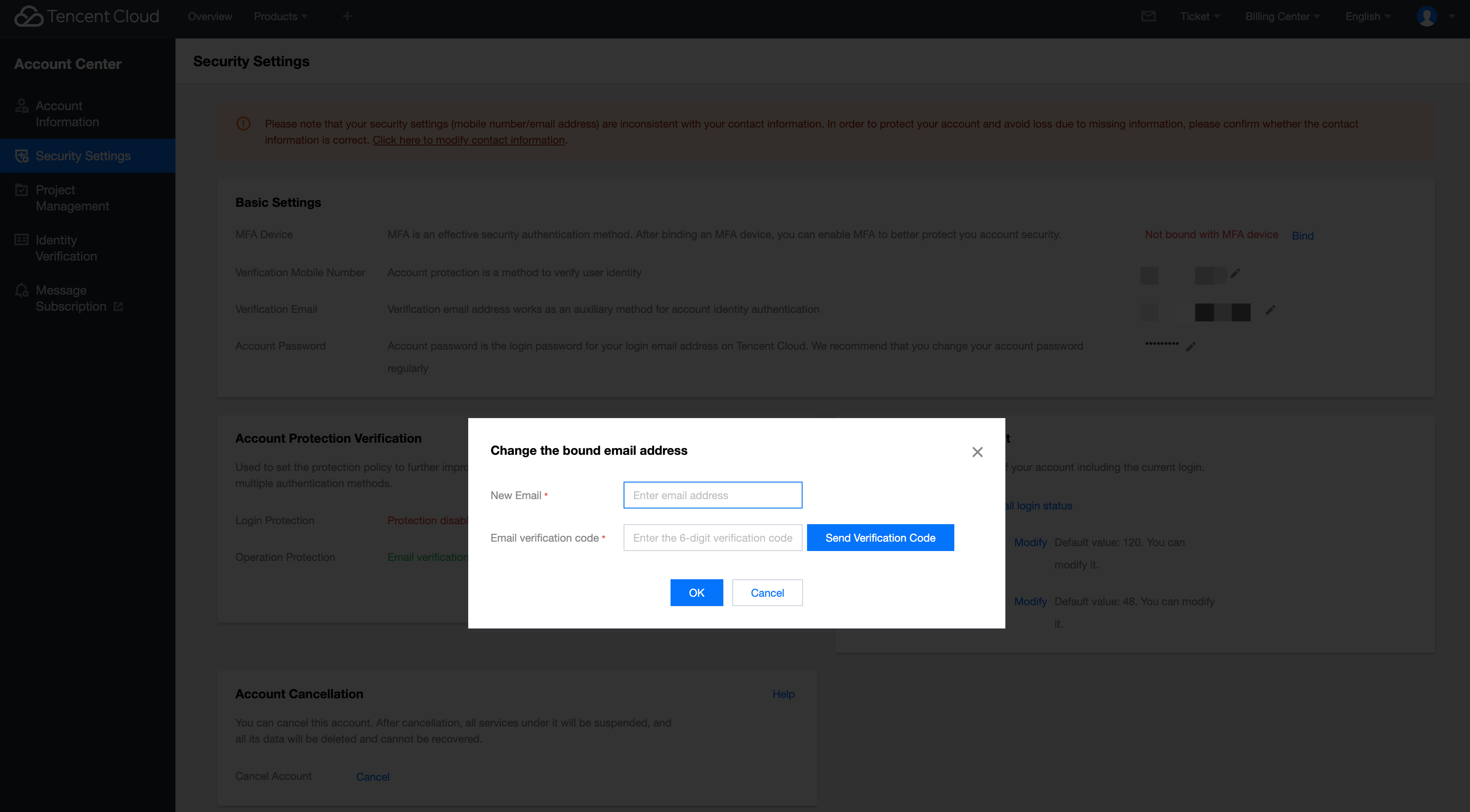Click the Account Protection Verification heading

click(328, 438)
